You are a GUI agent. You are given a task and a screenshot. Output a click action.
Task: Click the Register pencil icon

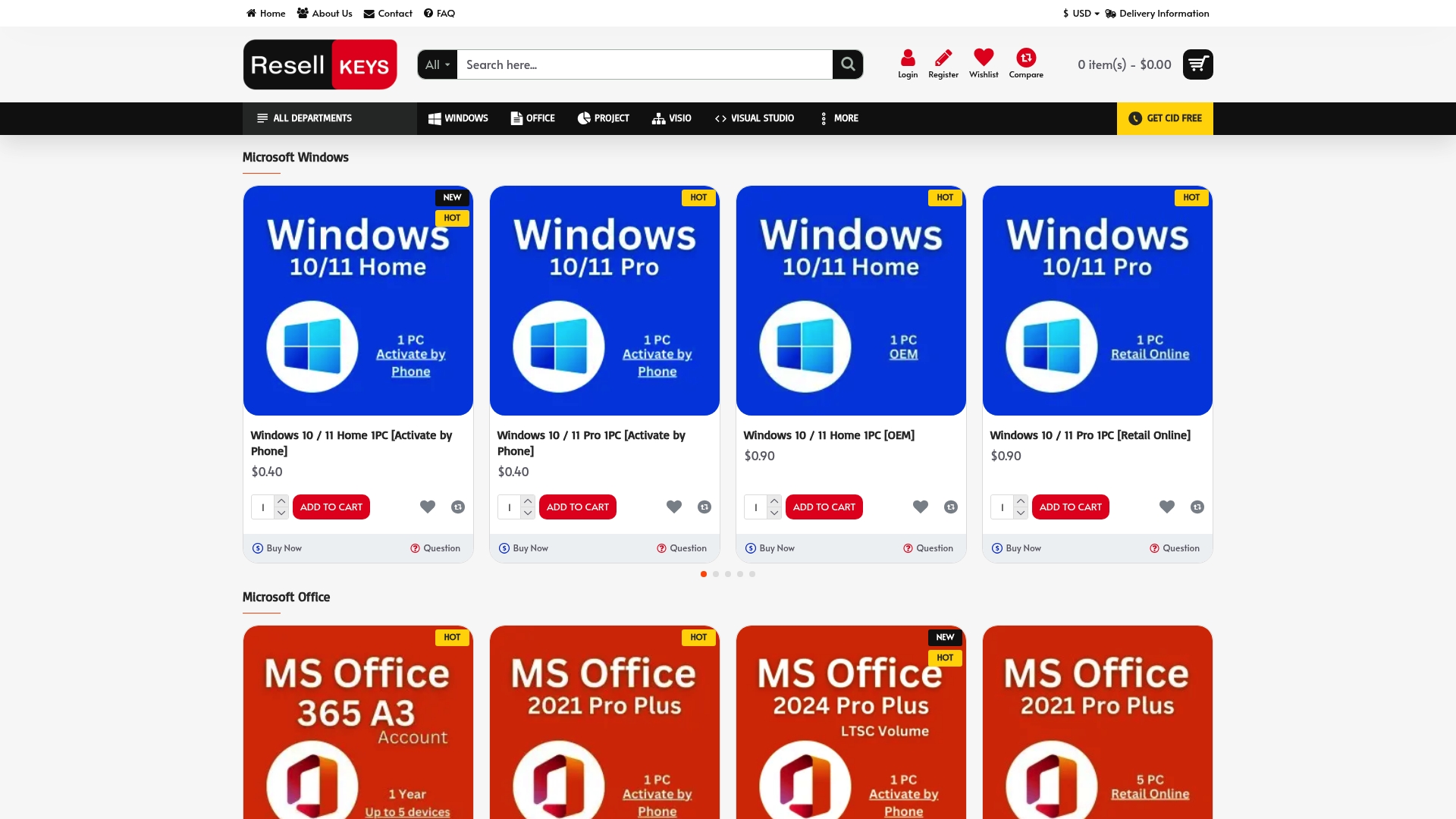tap(943, 58)
